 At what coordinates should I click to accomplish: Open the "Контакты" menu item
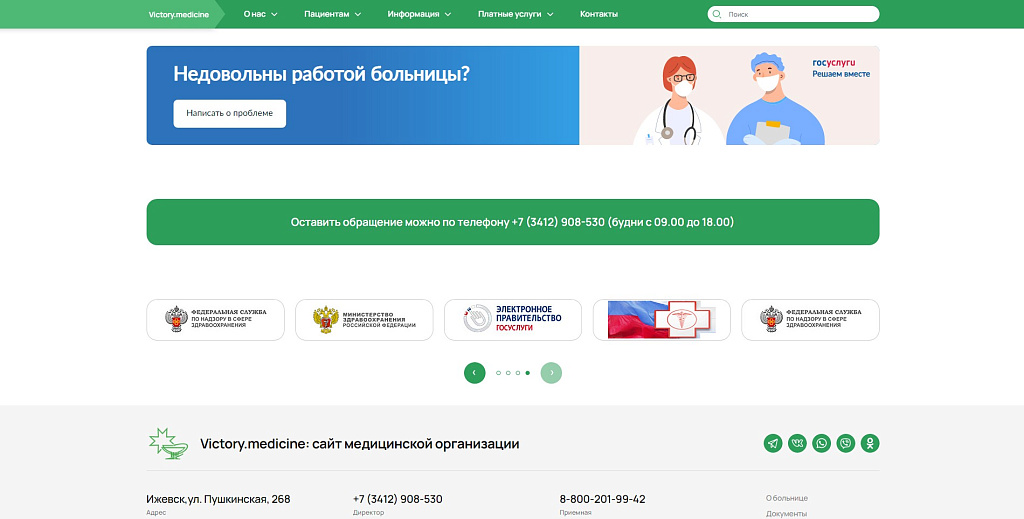[598, 14]
